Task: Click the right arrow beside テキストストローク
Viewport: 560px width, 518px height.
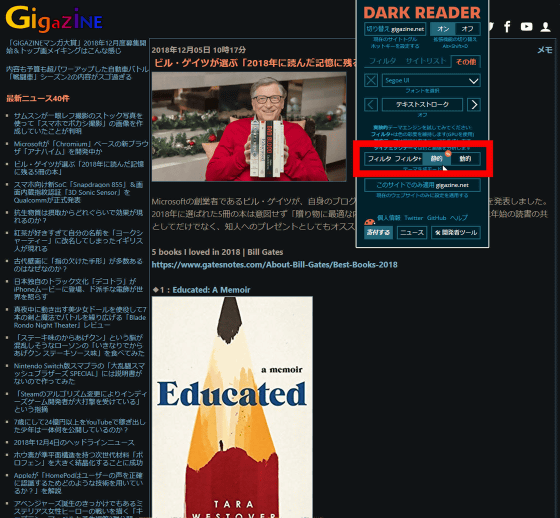Action: point(474,105)
